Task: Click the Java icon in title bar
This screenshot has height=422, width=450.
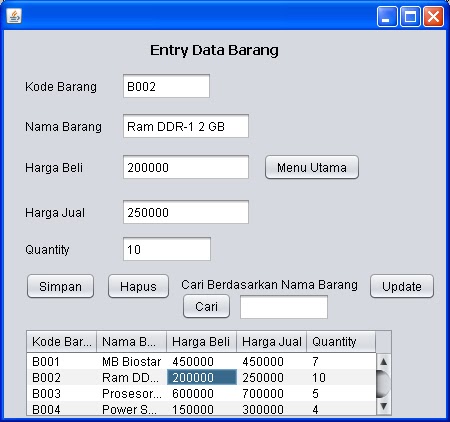Action: (14, 16)
